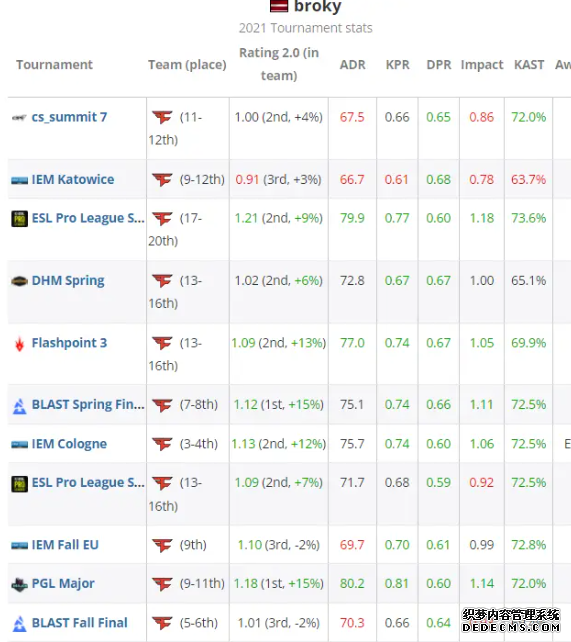Click the Impact column header

pos(482,65)
